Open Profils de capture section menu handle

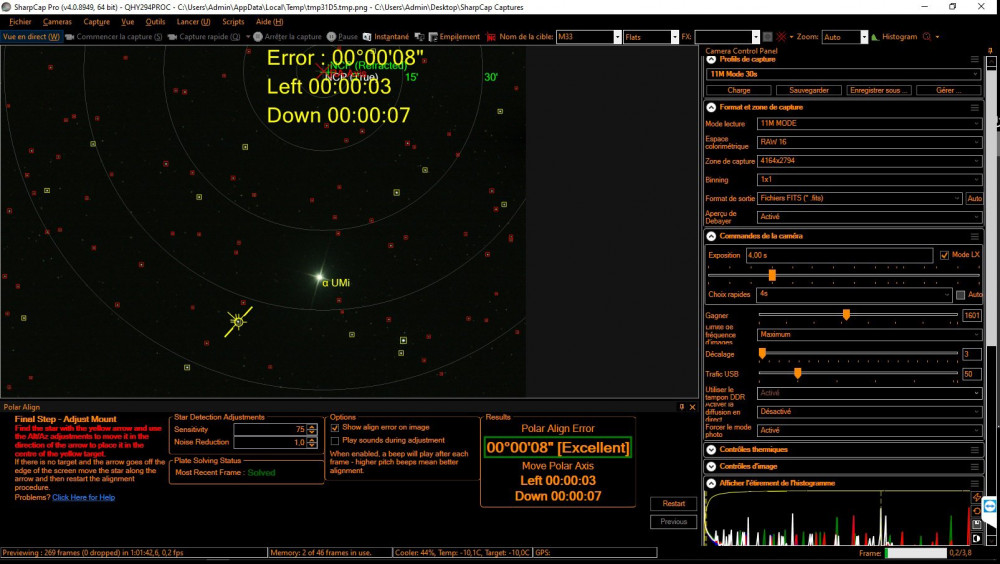coord(974,59)
